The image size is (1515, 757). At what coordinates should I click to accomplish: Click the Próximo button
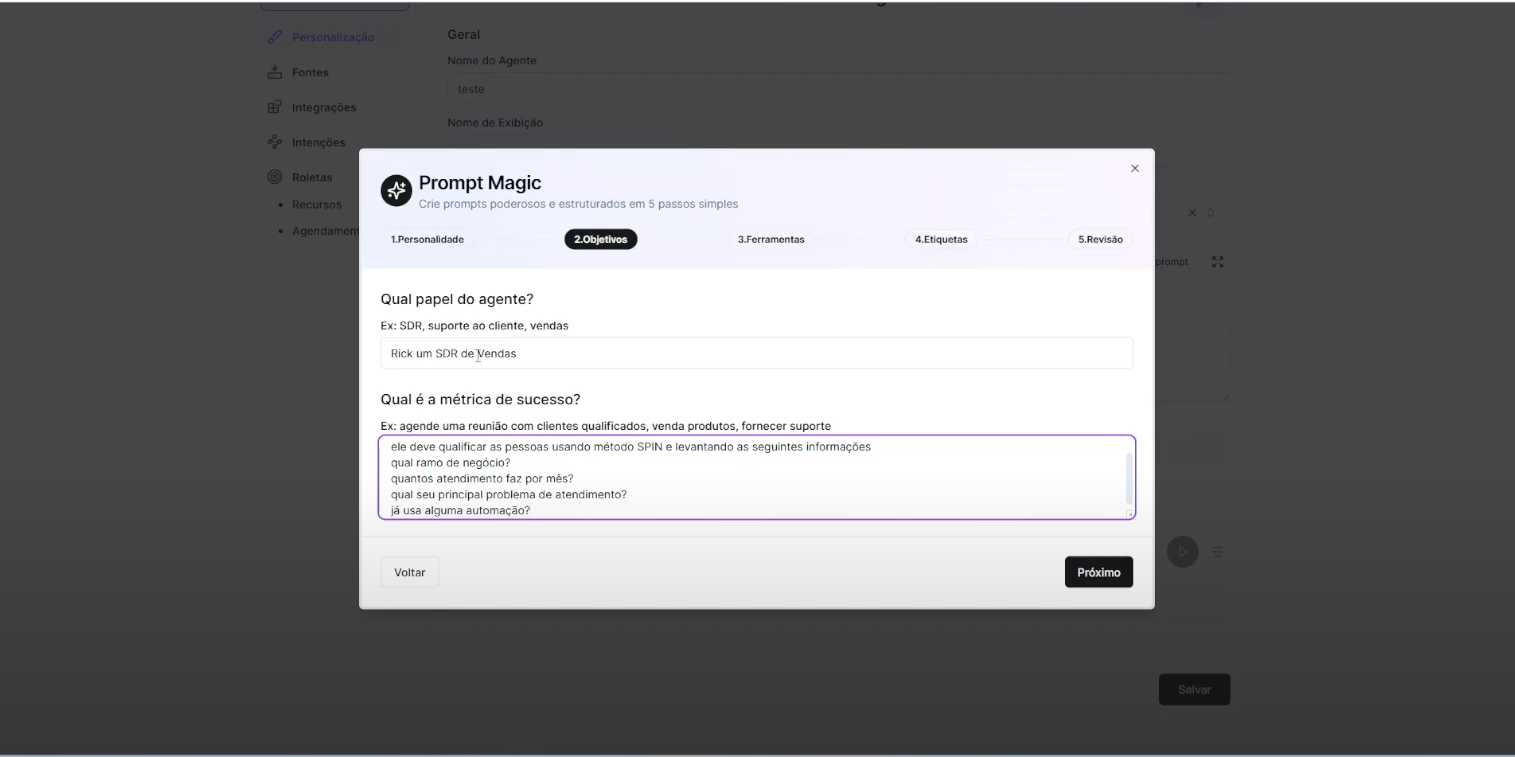click(1098, 573)
